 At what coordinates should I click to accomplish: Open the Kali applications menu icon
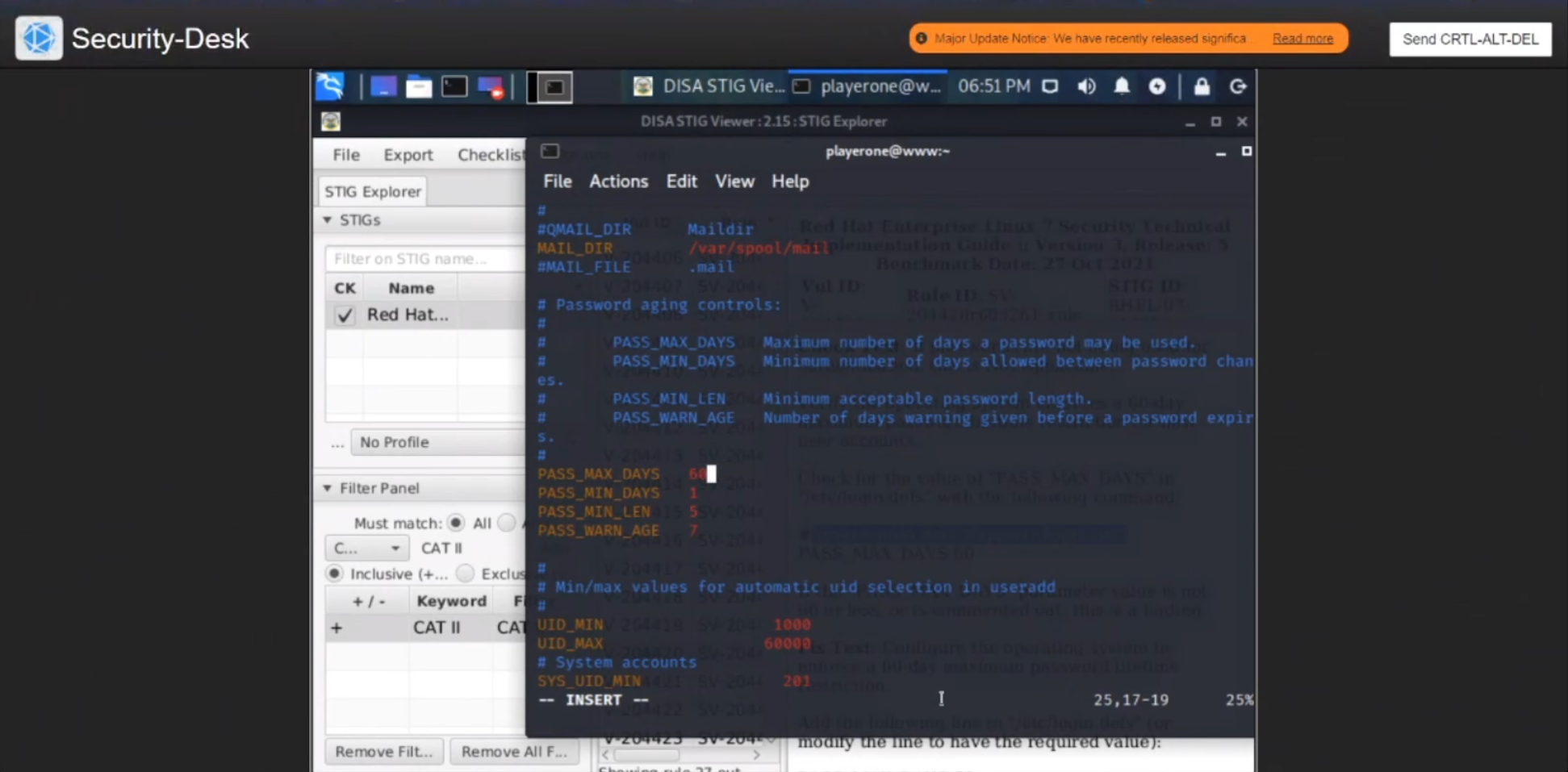click(330, 86)
